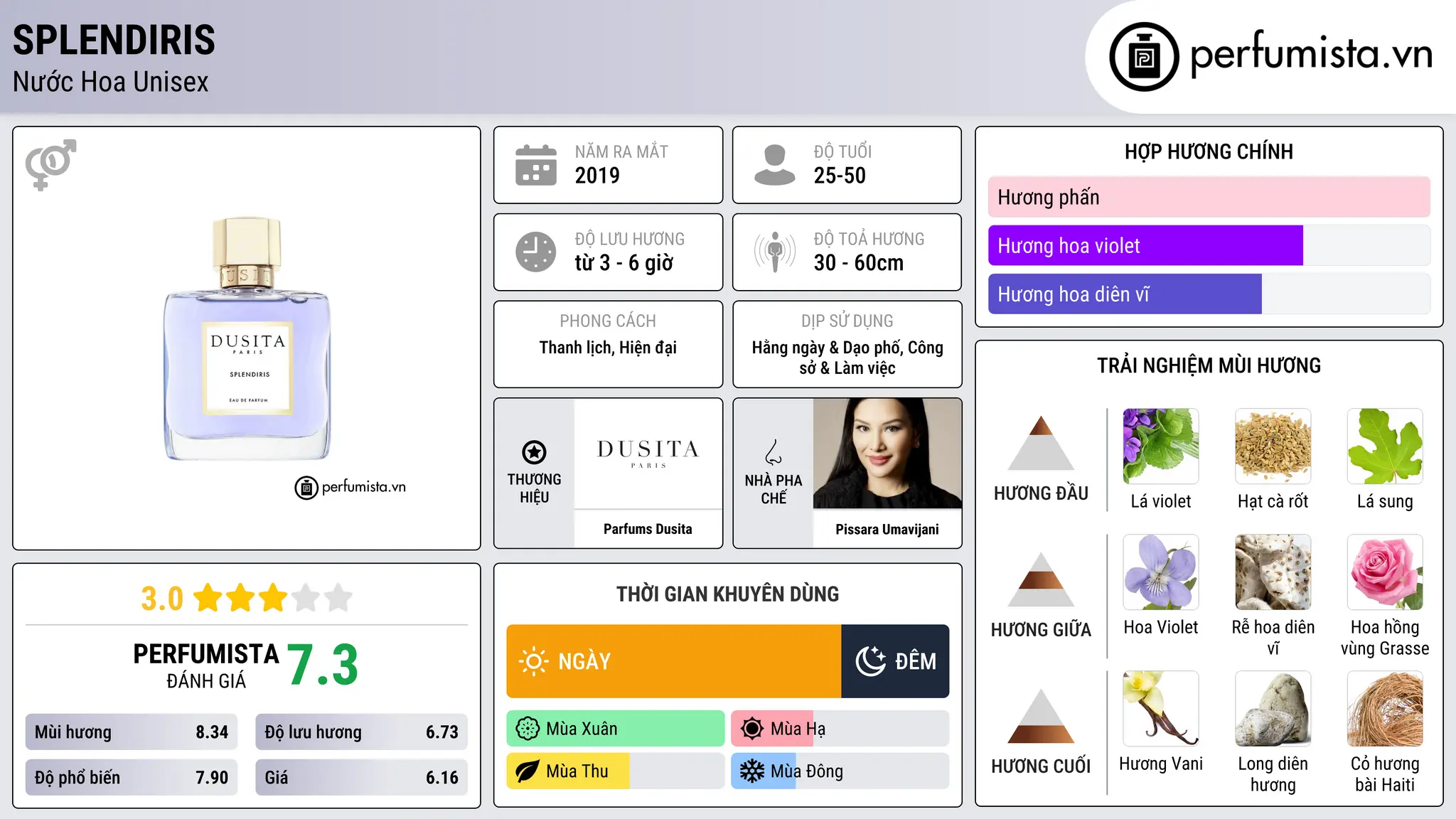Open the Pissara Umavijani perfumer photo
1456x819 pixels.
point(887,453)
